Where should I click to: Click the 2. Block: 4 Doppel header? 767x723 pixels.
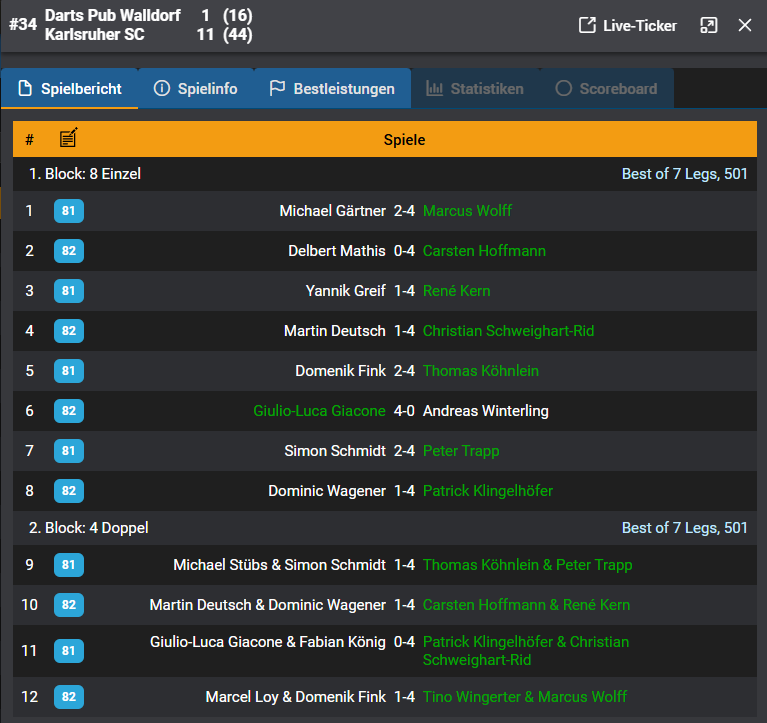89,528
